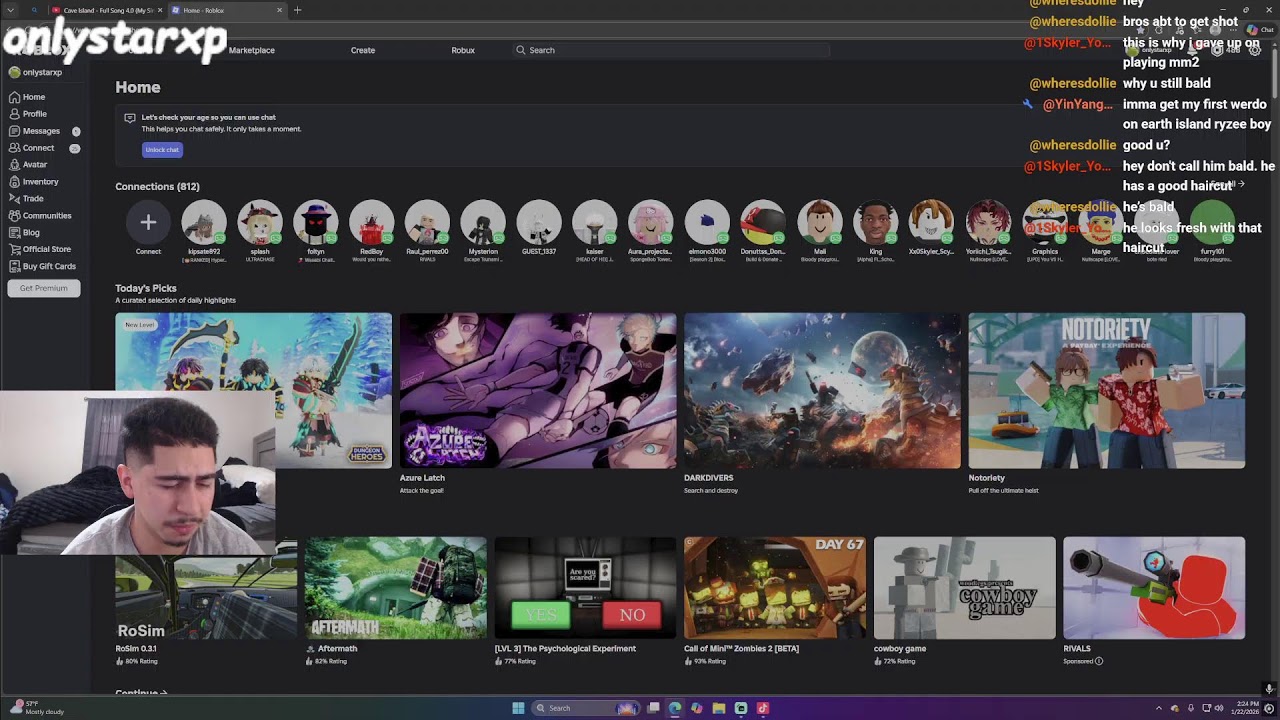Click the Notoriety title below its card
Viewport: 1280px width, 720px height.
tap(986, 478)
